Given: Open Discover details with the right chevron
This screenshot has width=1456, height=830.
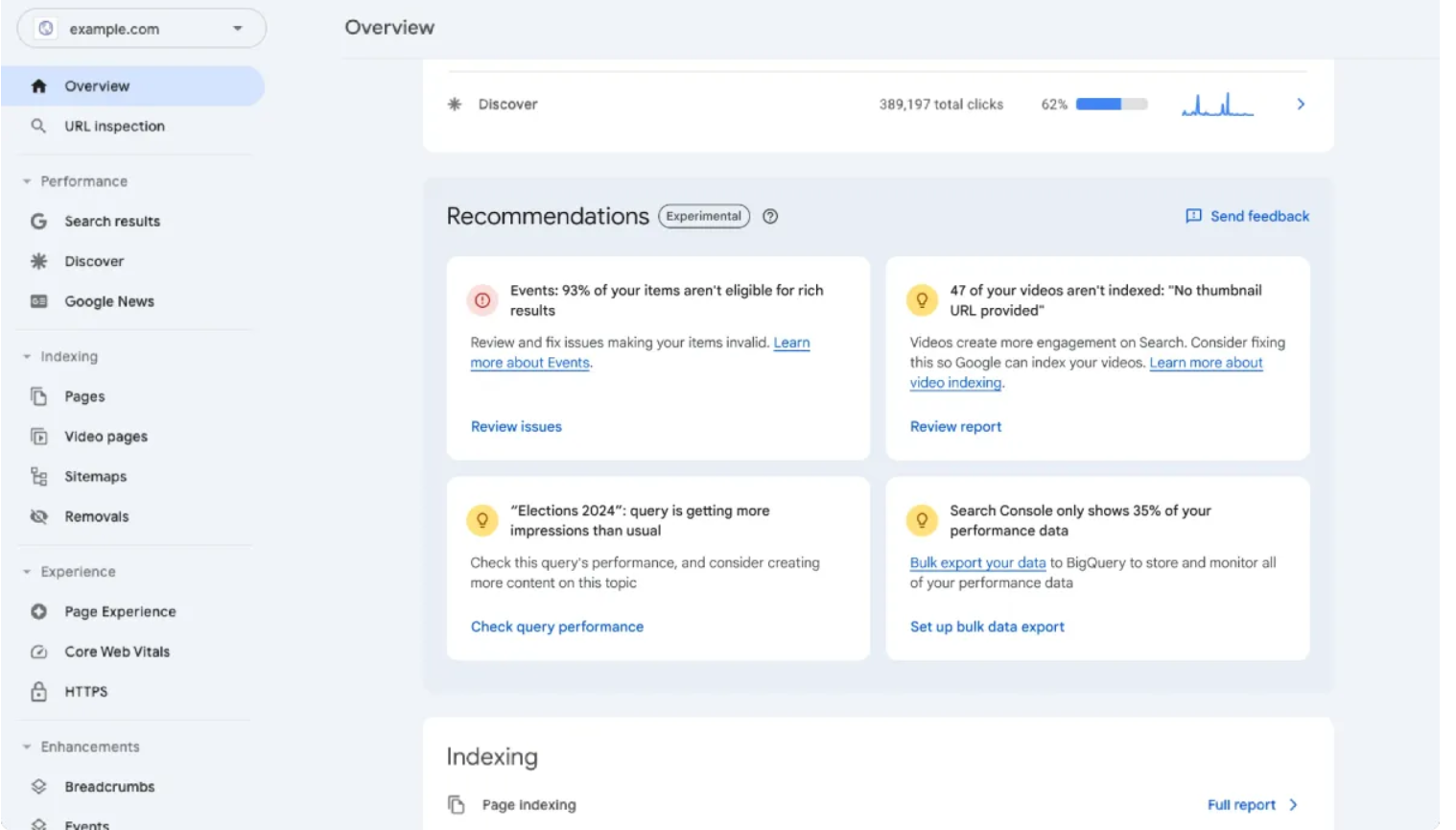Looking at the screenshot, I should pos(1301,104).
